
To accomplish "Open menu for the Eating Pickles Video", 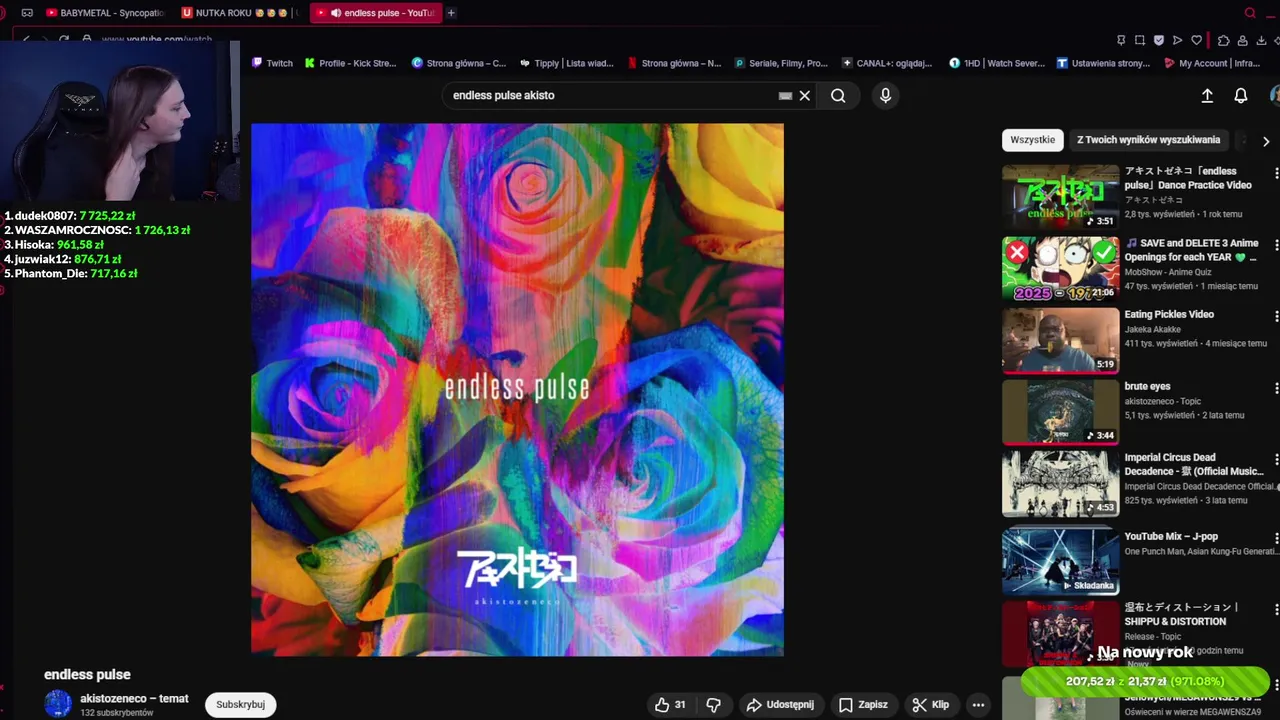I will coord(1276,316).
